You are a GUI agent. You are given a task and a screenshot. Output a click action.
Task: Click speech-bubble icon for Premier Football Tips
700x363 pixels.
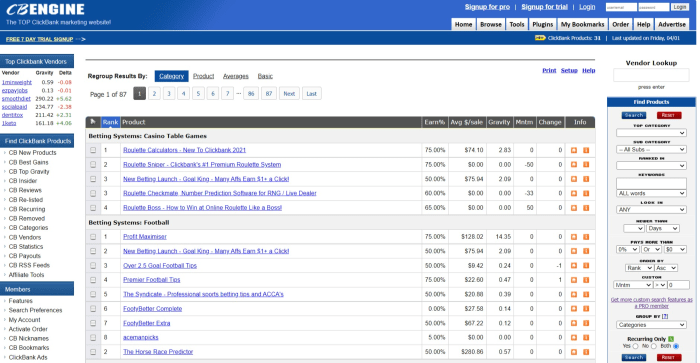click(x=574, y=280)
